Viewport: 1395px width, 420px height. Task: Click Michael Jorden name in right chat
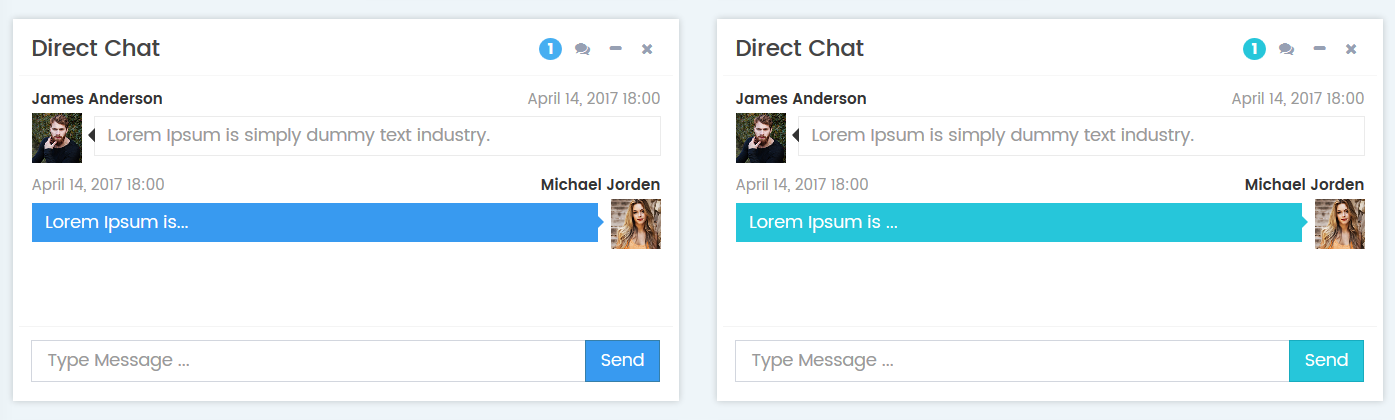click(x=1304, y=185)
